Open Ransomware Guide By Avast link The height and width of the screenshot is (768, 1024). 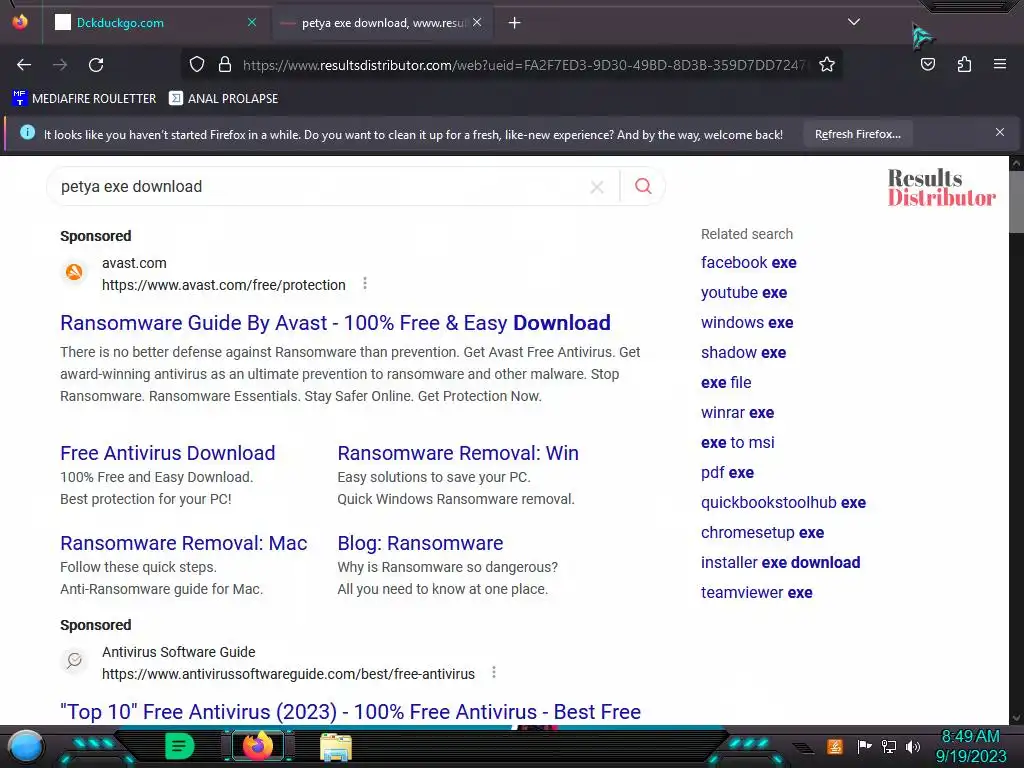(335, 323)
